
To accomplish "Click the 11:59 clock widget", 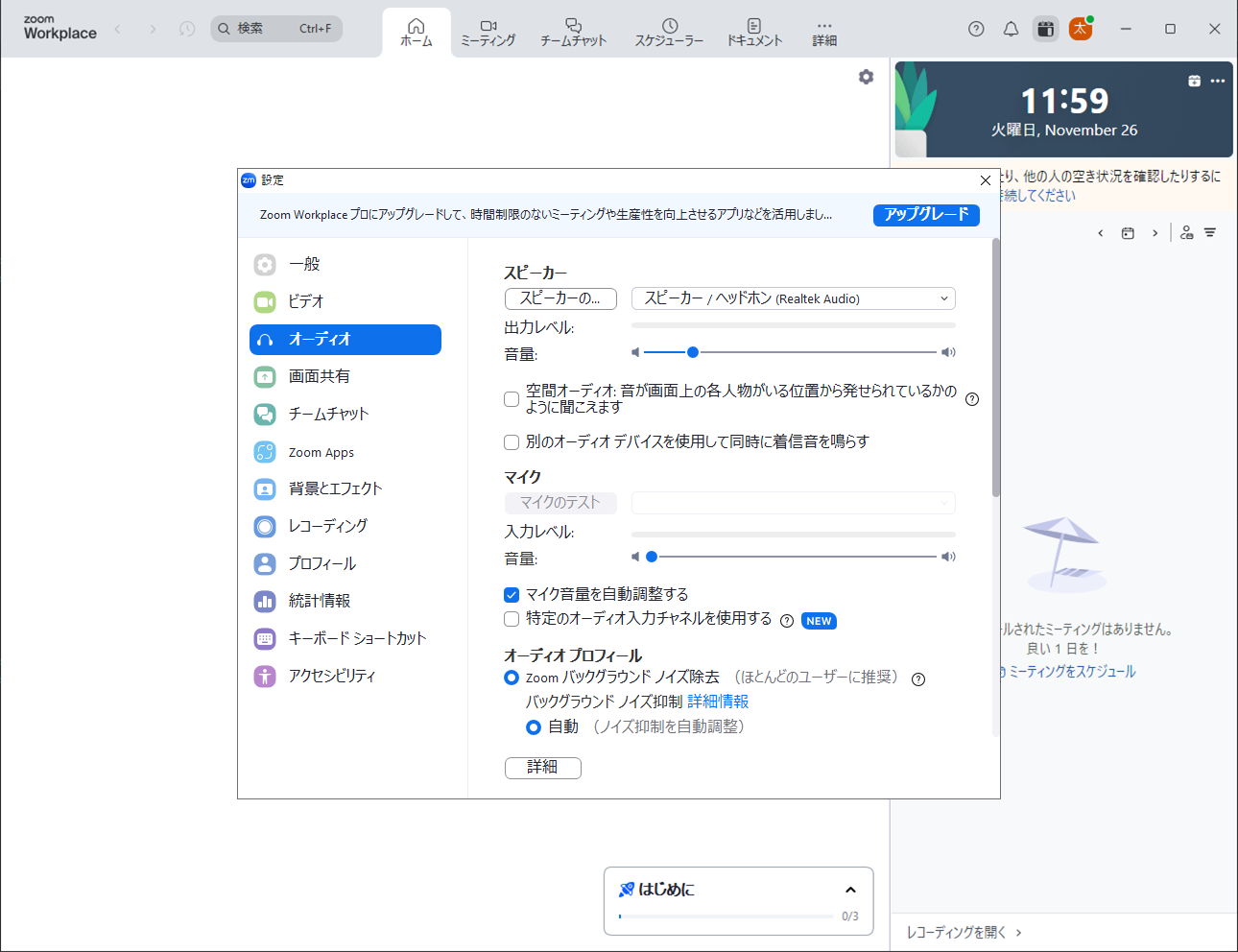I will click(1063, 109).
